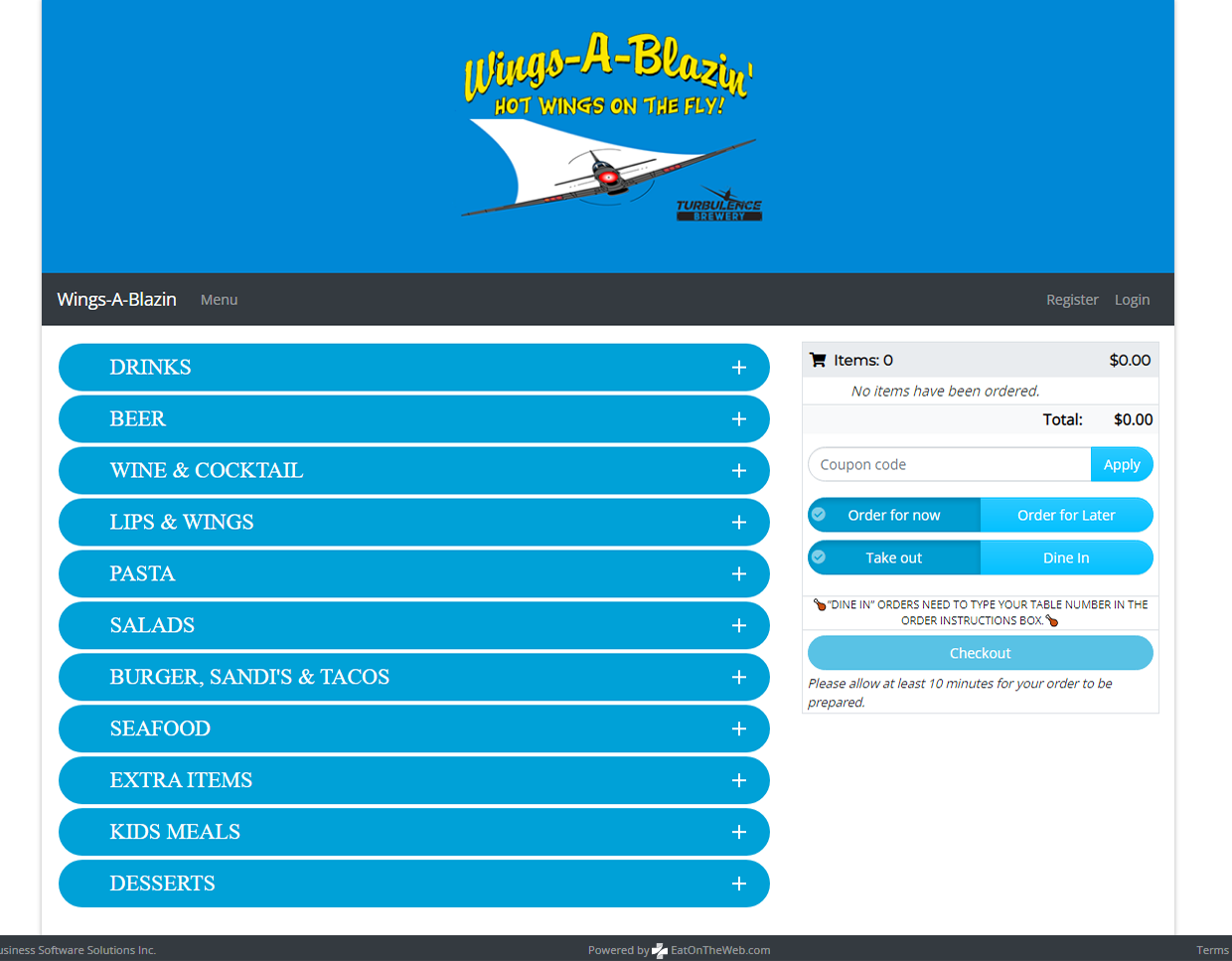Click the 'Please allow at least 10 minutes' note
1232x961 pixels.
click(960, 693)
